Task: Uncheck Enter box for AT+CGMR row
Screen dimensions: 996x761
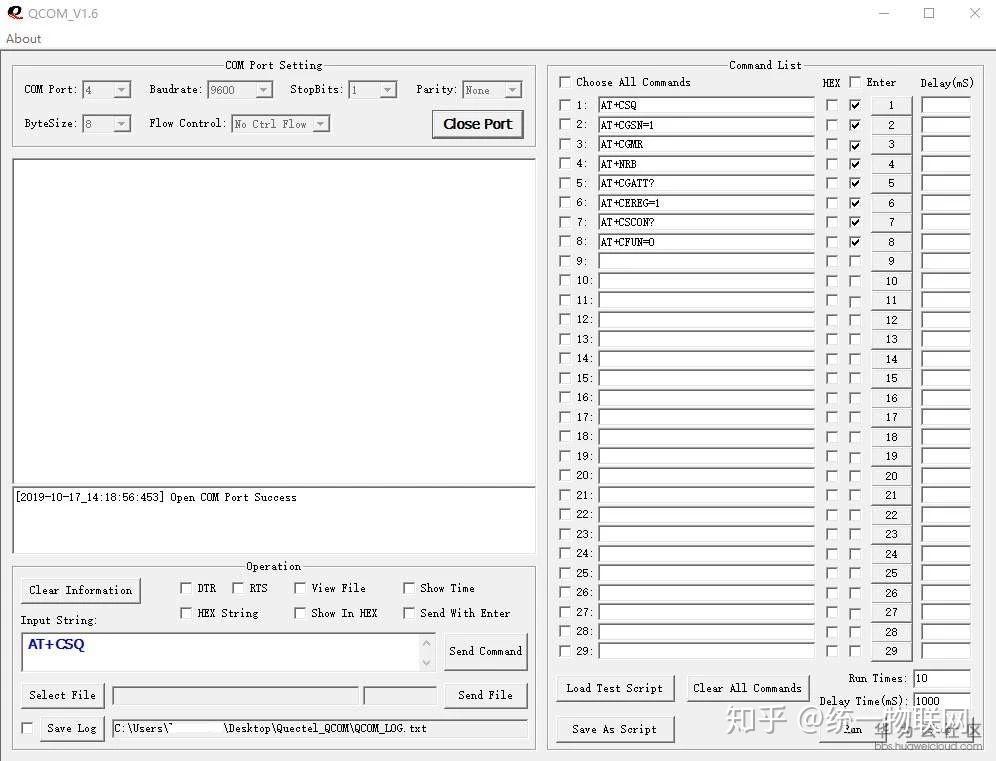Action: [855, 144]
